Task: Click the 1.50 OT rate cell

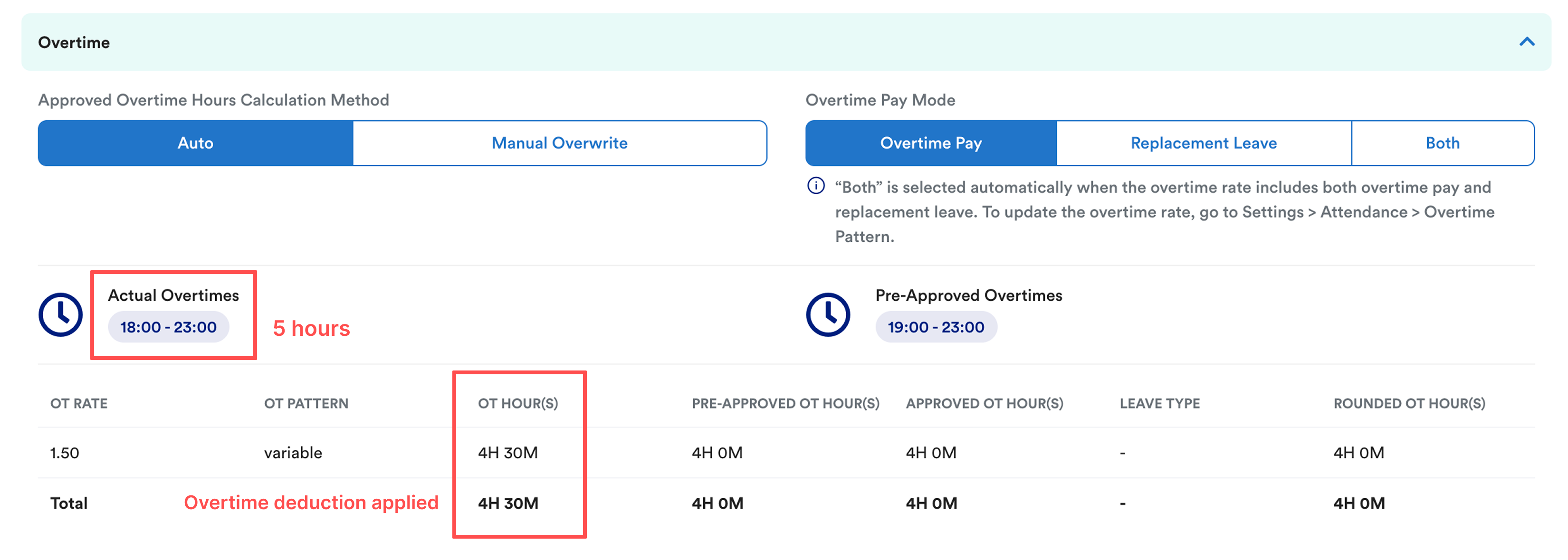Action: coord(65,454)
